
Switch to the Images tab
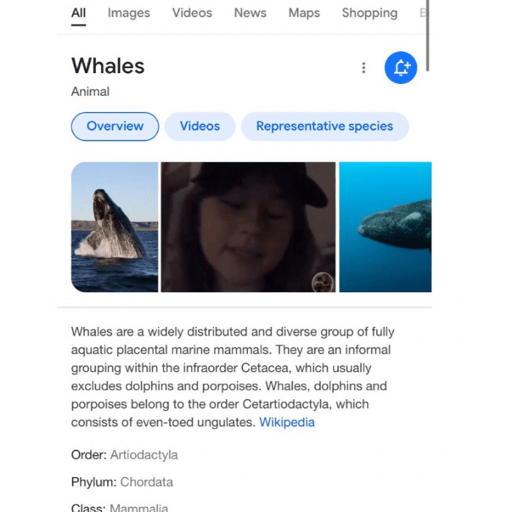click(129, 13)
